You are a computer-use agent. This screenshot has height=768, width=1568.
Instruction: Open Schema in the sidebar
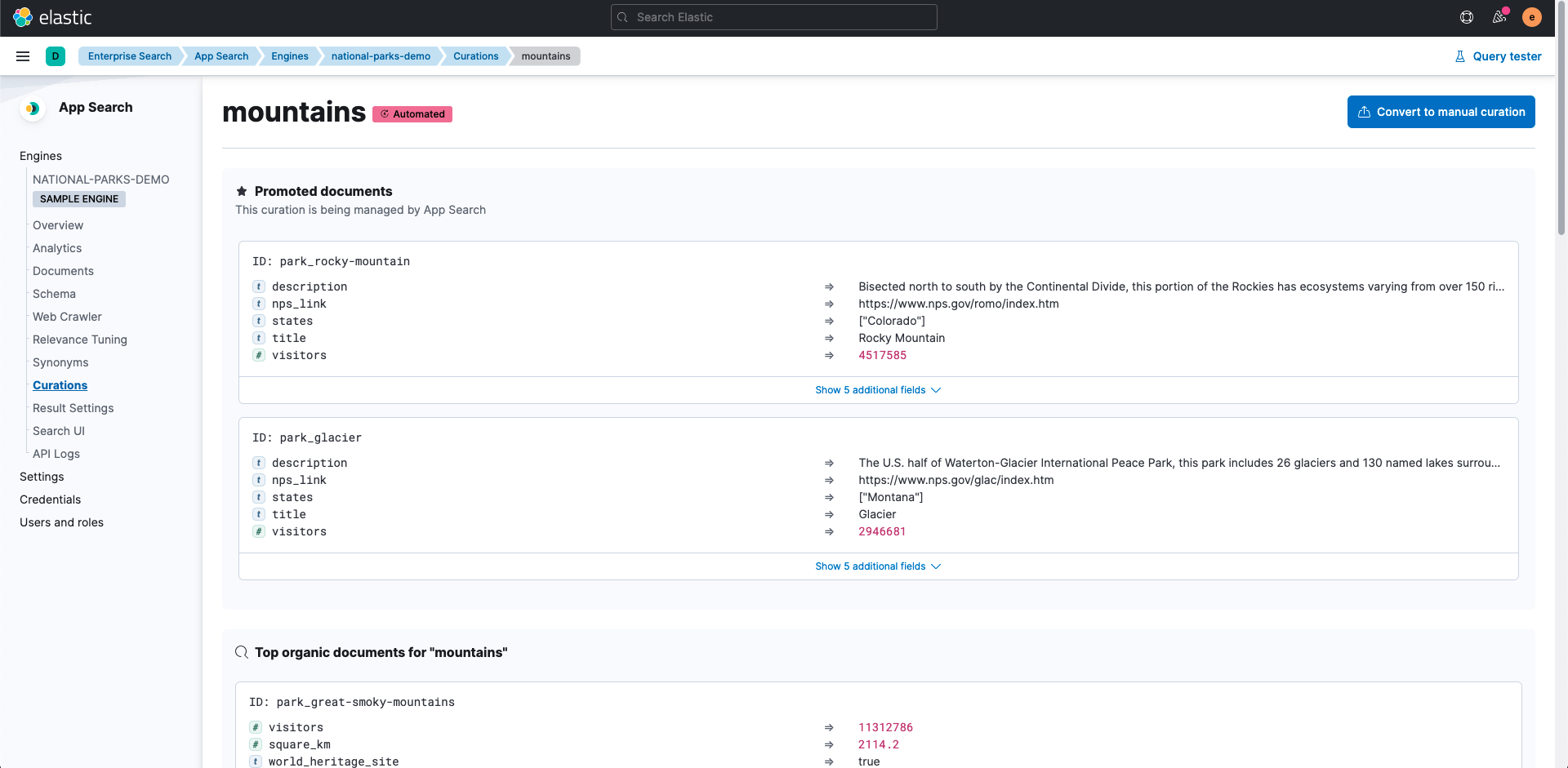54,294
